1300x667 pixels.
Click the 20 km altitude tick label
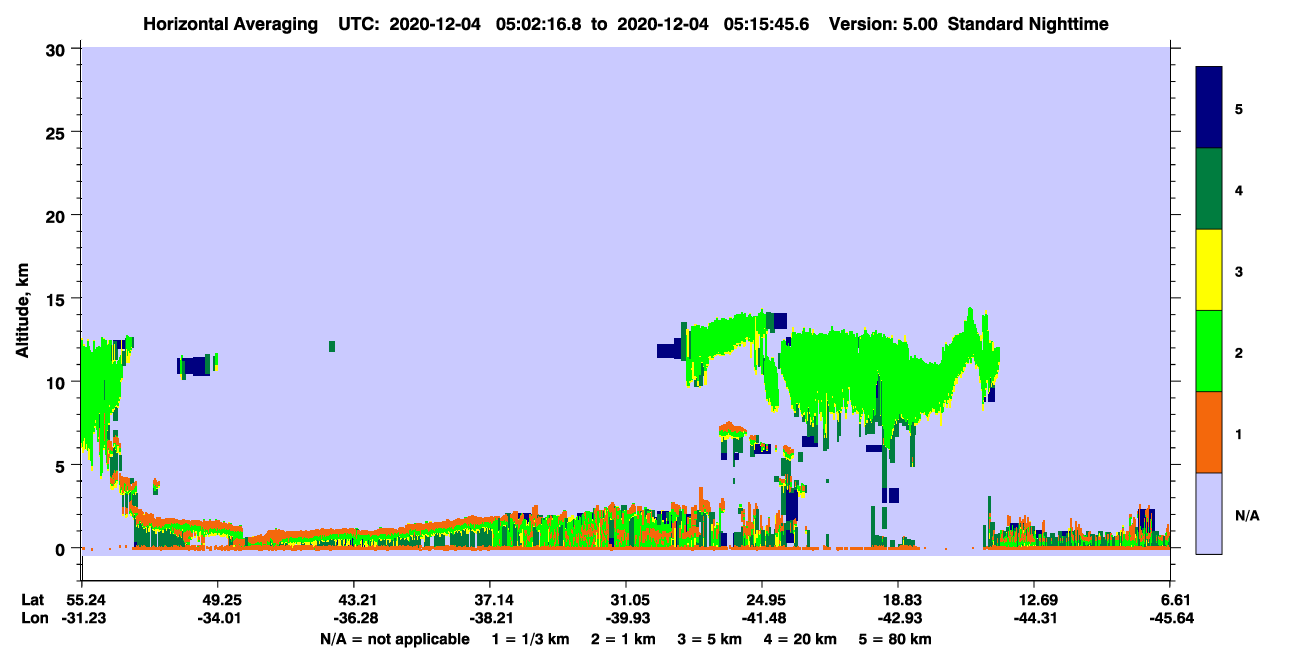click(57, 215)
